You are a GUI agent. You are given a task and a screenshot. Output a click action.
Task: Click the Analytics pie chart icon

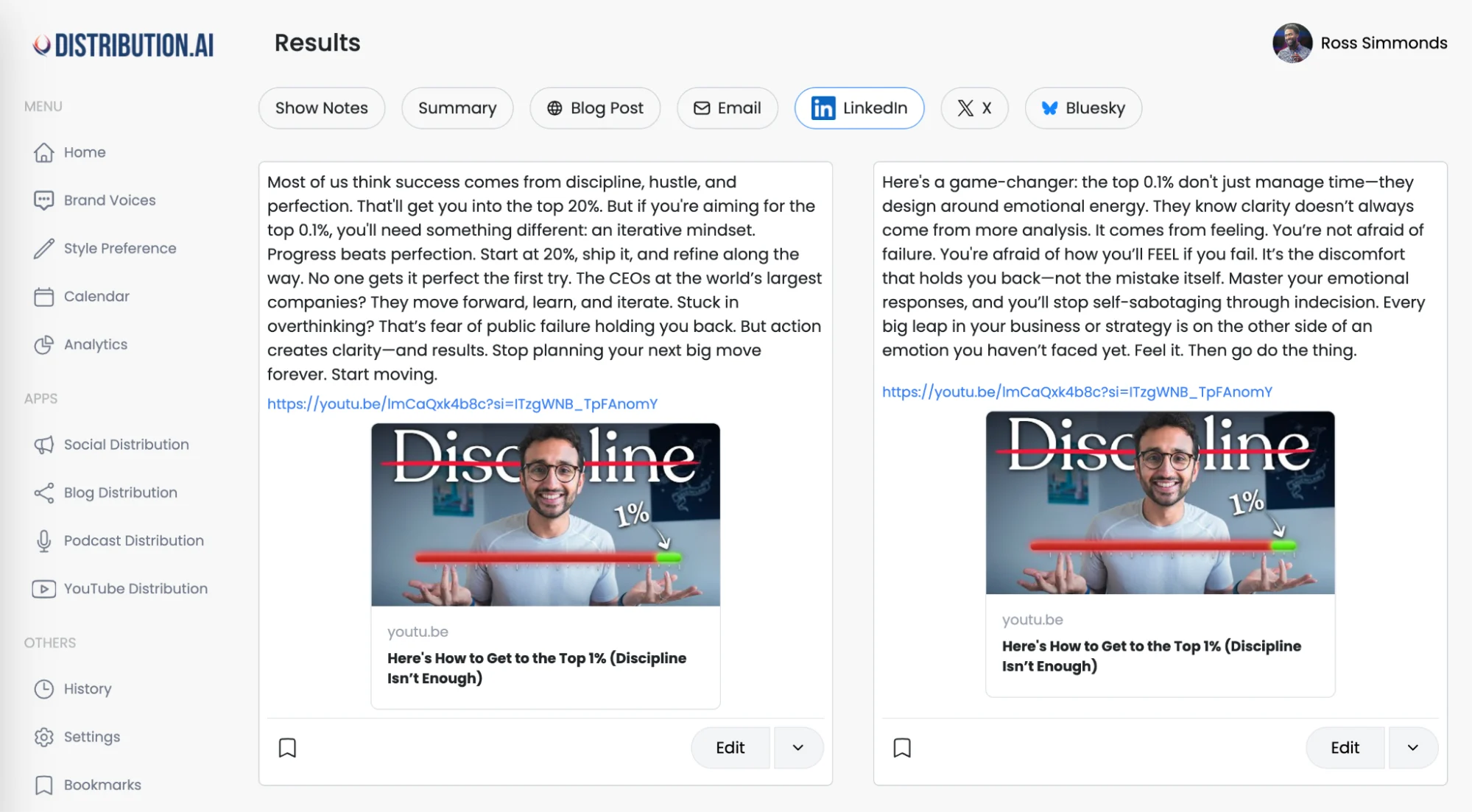(44, 345)
